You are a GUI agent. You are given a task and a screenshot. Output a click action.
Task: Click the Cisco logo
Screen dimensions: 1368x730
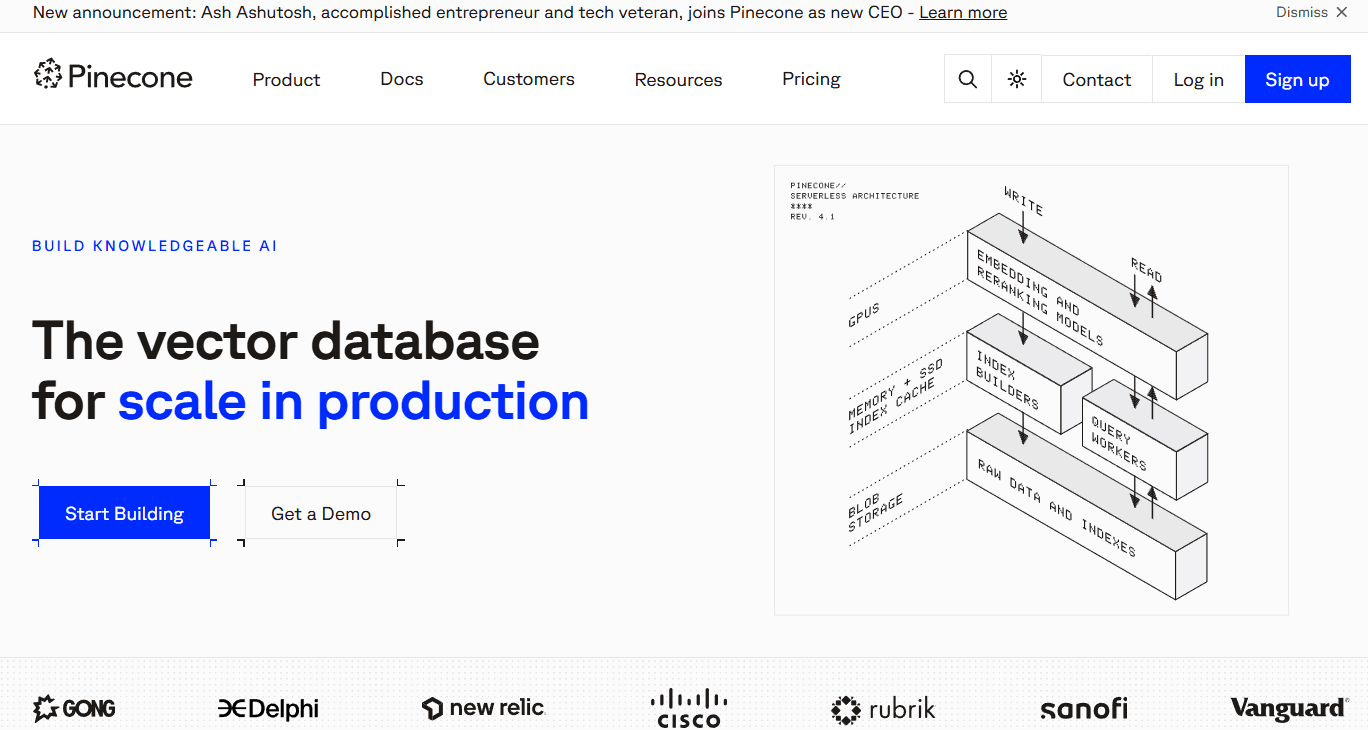tap(689, 708)
